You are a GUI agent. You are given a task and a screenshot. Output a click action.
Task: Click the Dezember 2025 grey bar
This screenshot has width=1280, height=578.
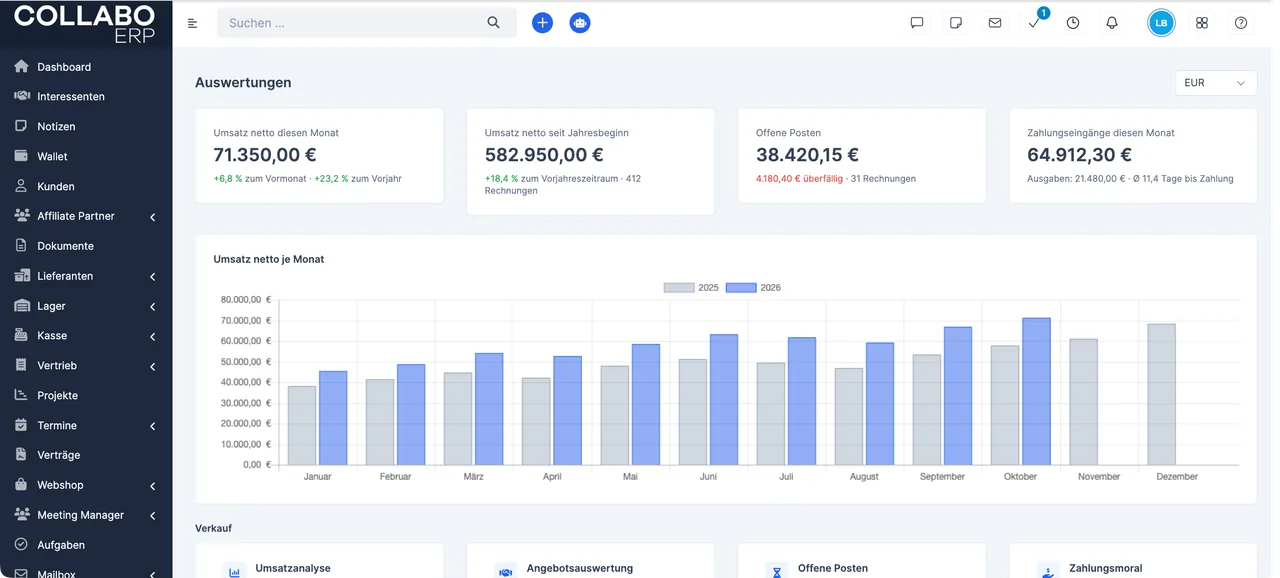tap(1162, 394)
